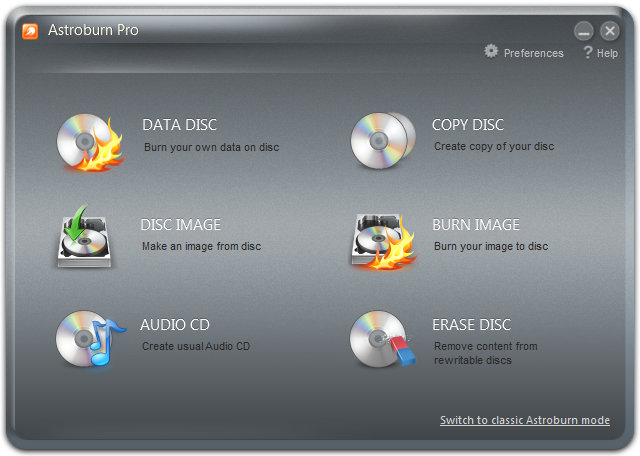Click the Burn Image flaming drive icon

coord(383,241)
